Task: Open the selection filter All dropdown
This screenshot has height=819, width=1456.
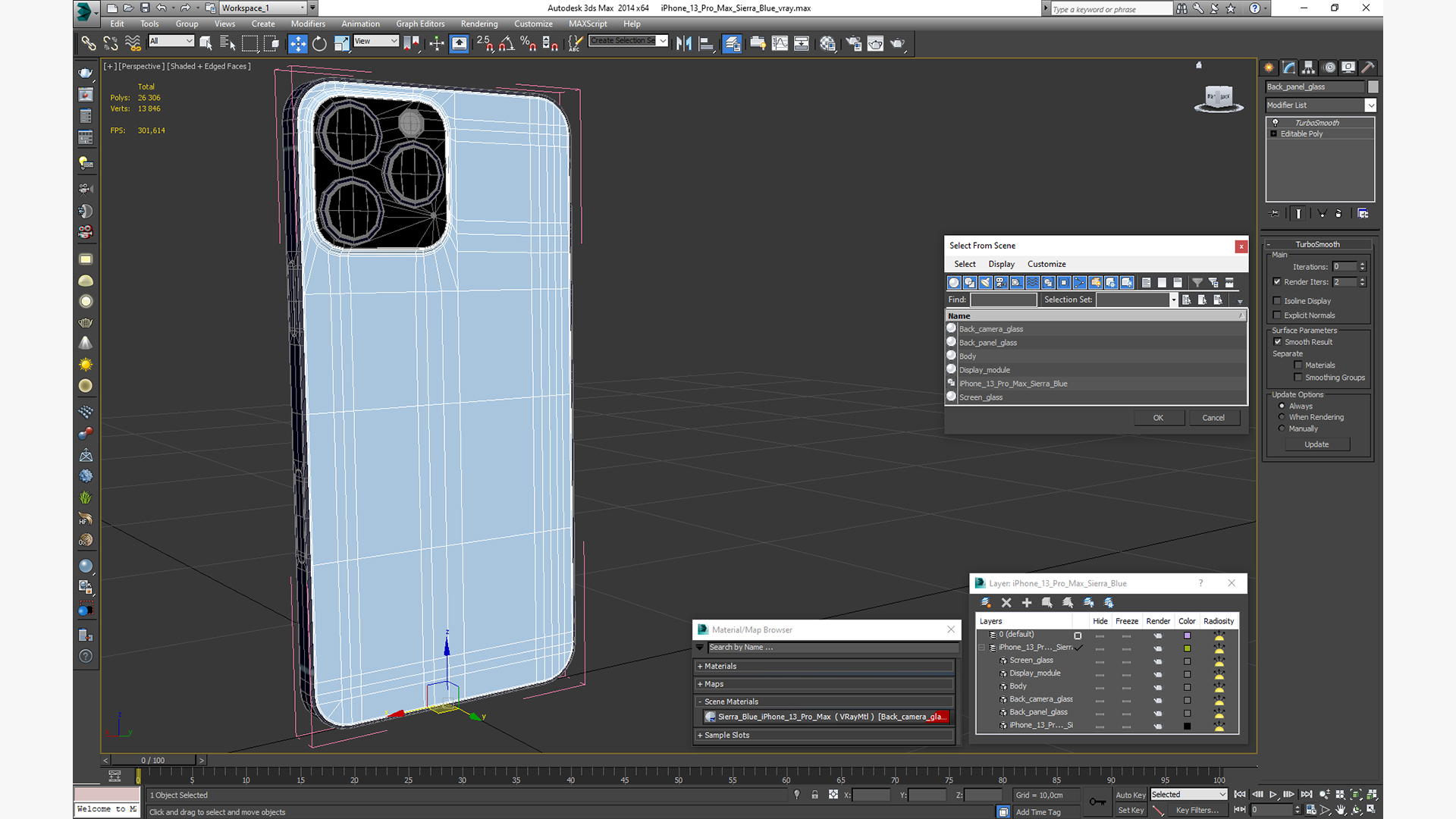Action: click(x=171, y=41)
